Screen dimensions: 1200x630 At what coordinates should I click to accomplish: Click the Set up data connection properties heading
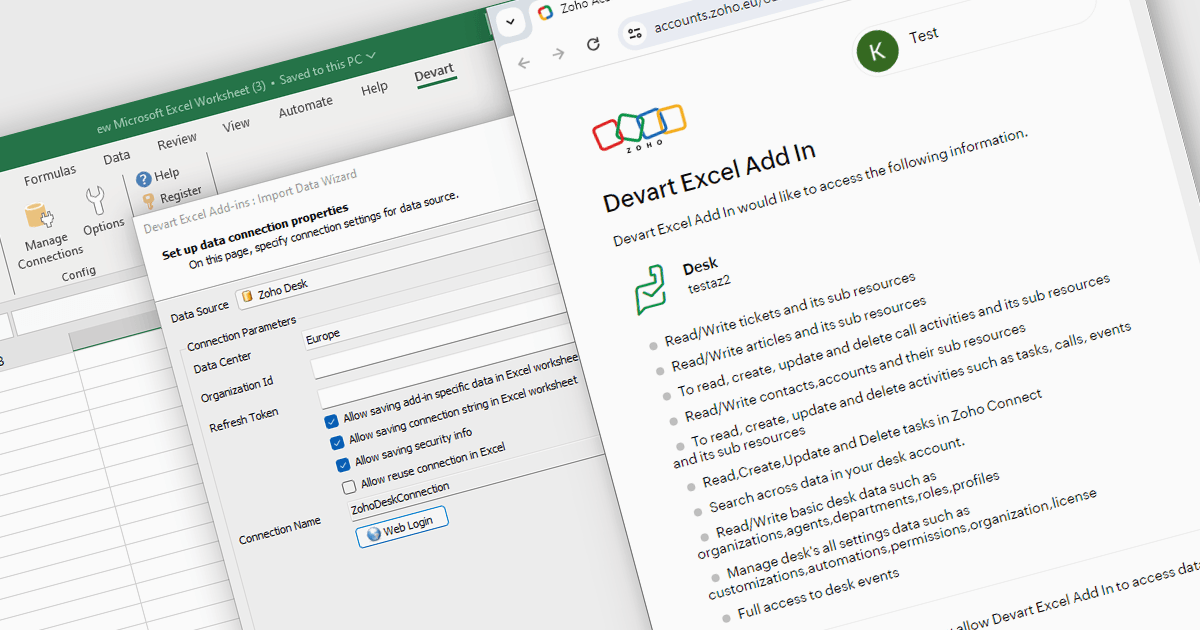pyautogui.click(x=256, y=232)
